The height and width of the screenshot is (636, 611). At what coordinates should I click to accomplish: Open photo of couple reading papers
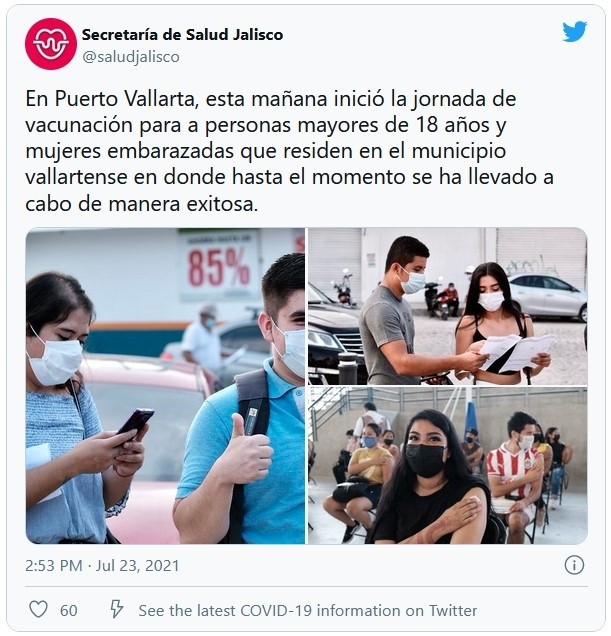pyautogui.click(x=447, y=306)
